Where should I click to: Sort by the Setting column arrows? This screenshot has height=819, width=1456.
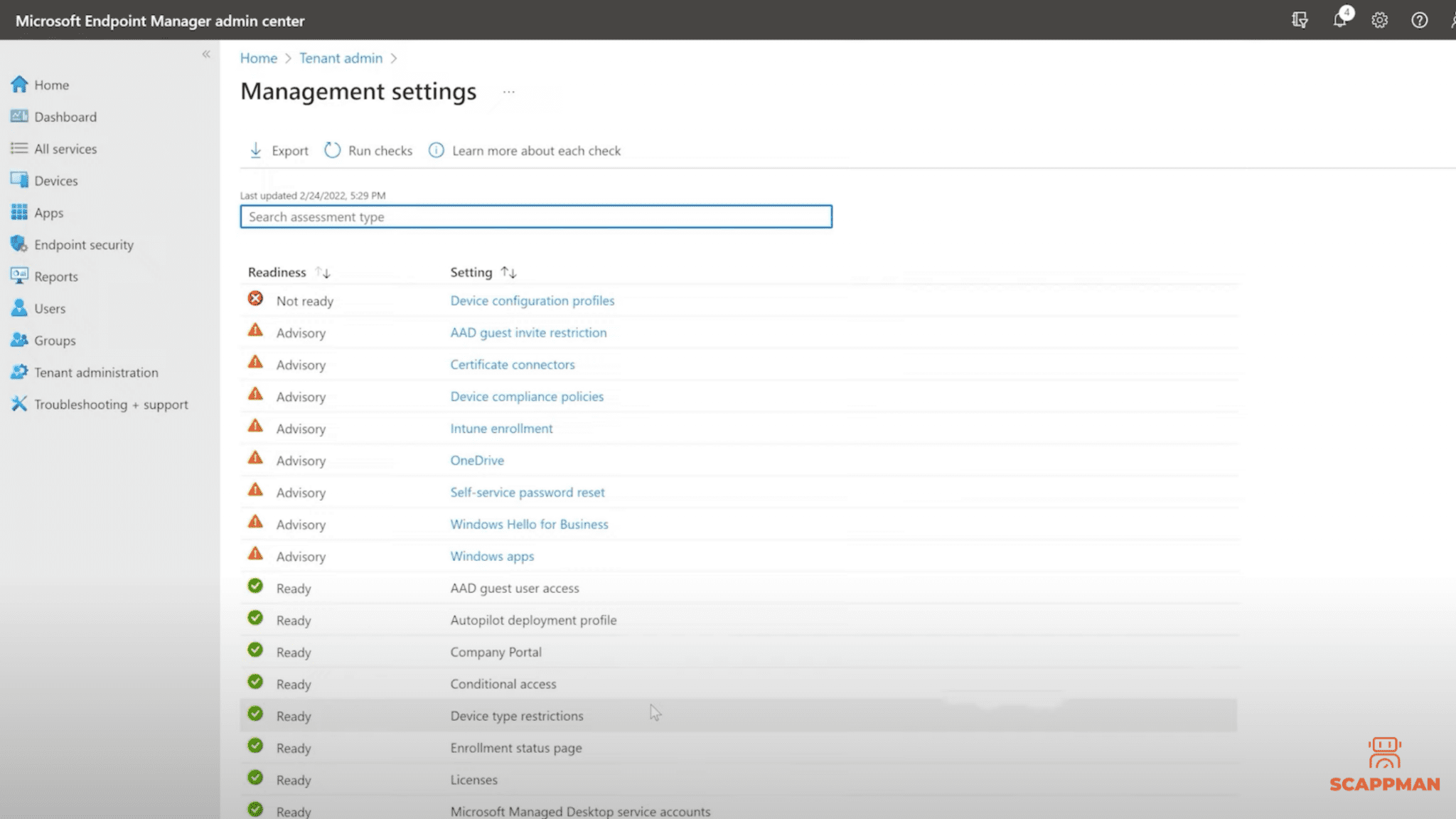point(508,272)
